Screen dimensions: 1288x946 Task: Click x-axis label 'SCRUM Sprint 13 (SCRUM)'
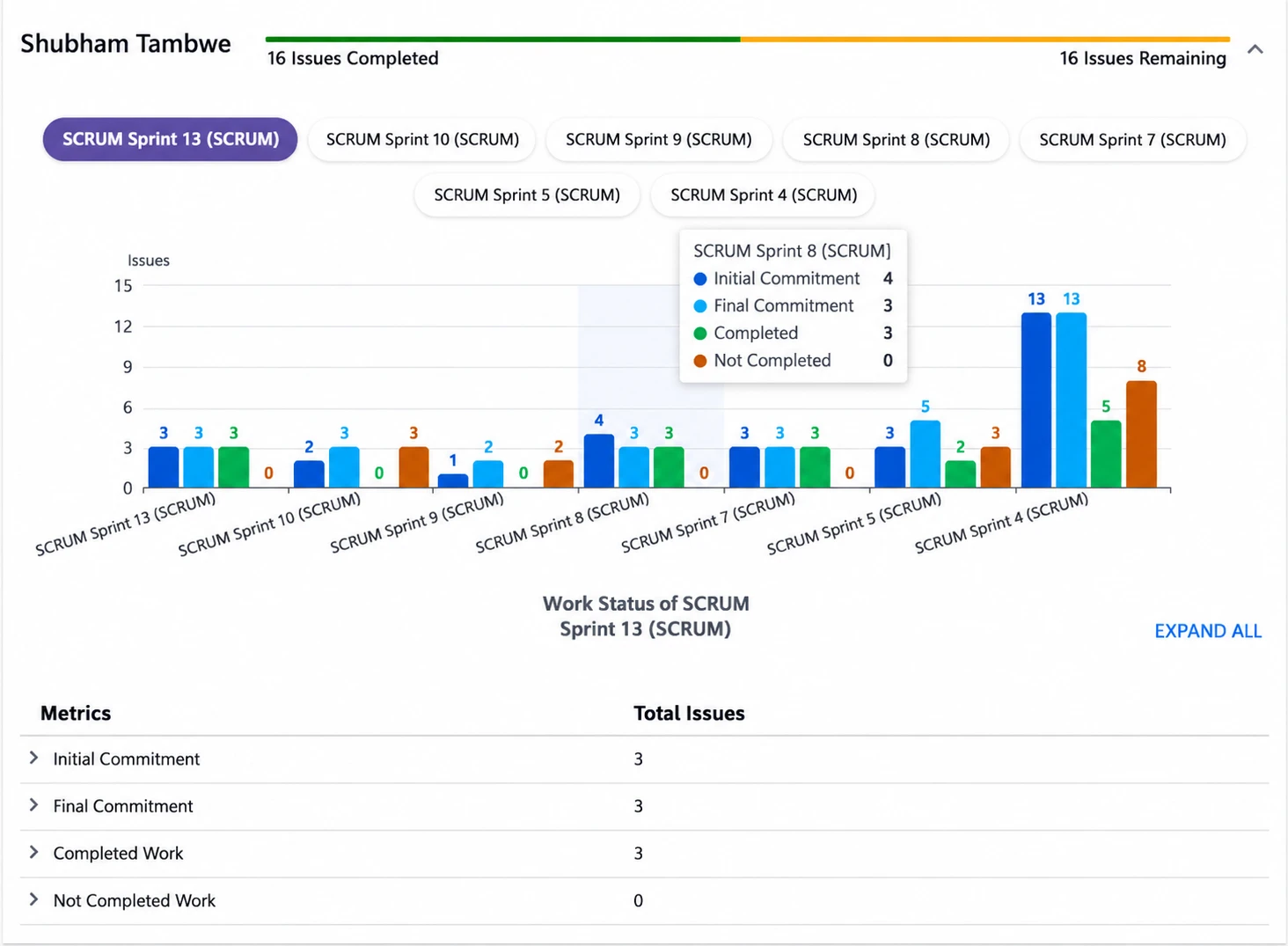coord(126,524)
